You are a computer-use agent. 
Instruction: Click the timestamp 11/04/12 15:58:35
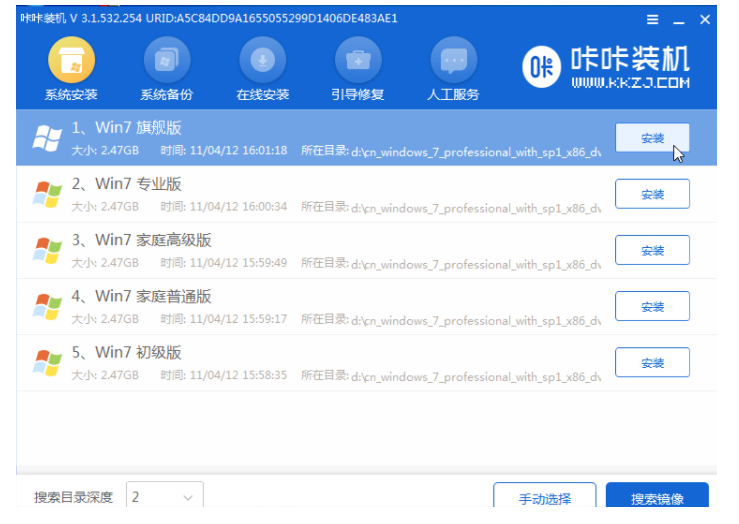(238, 375)
